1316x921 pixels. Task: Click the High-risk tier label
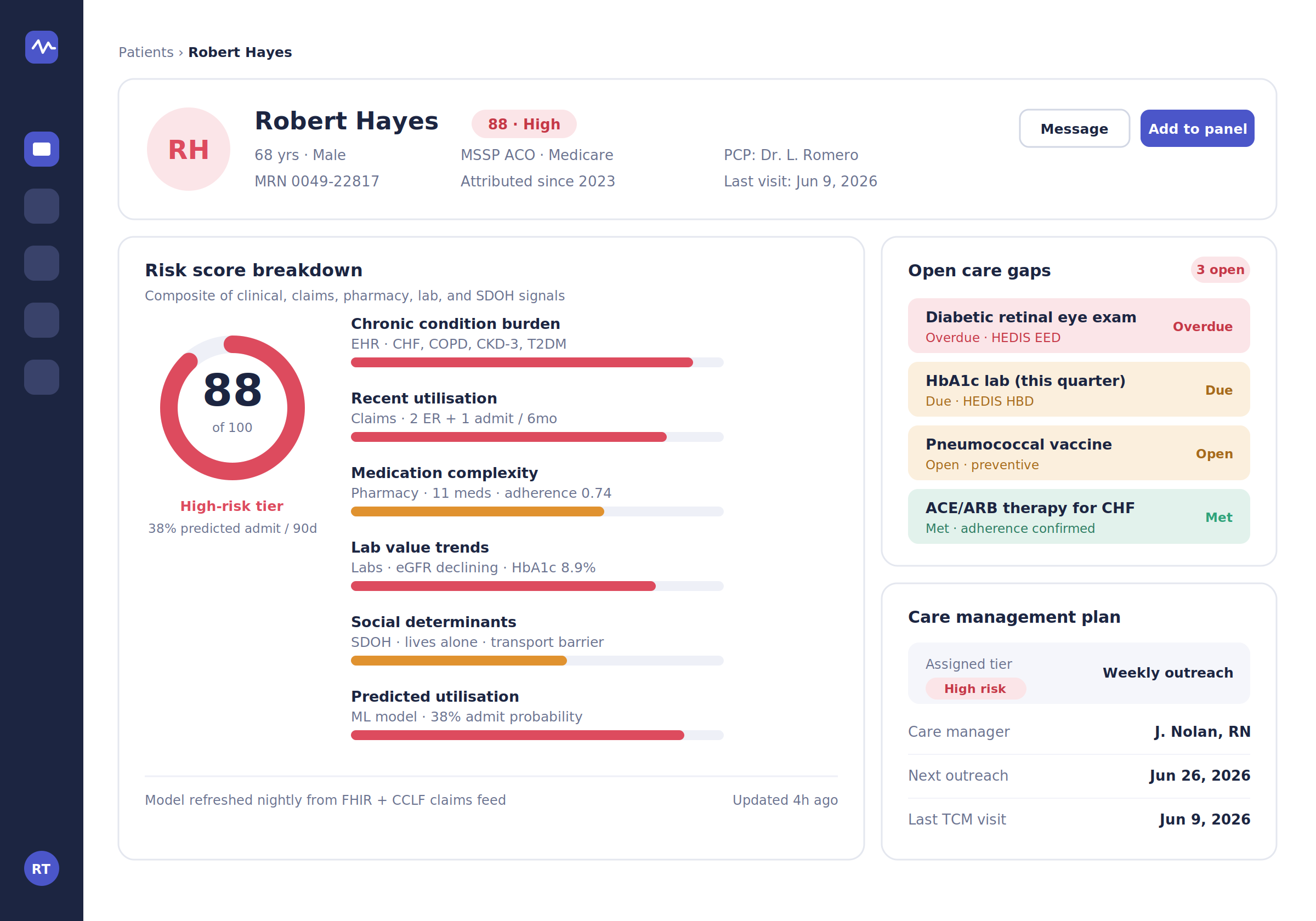point(232,506)
